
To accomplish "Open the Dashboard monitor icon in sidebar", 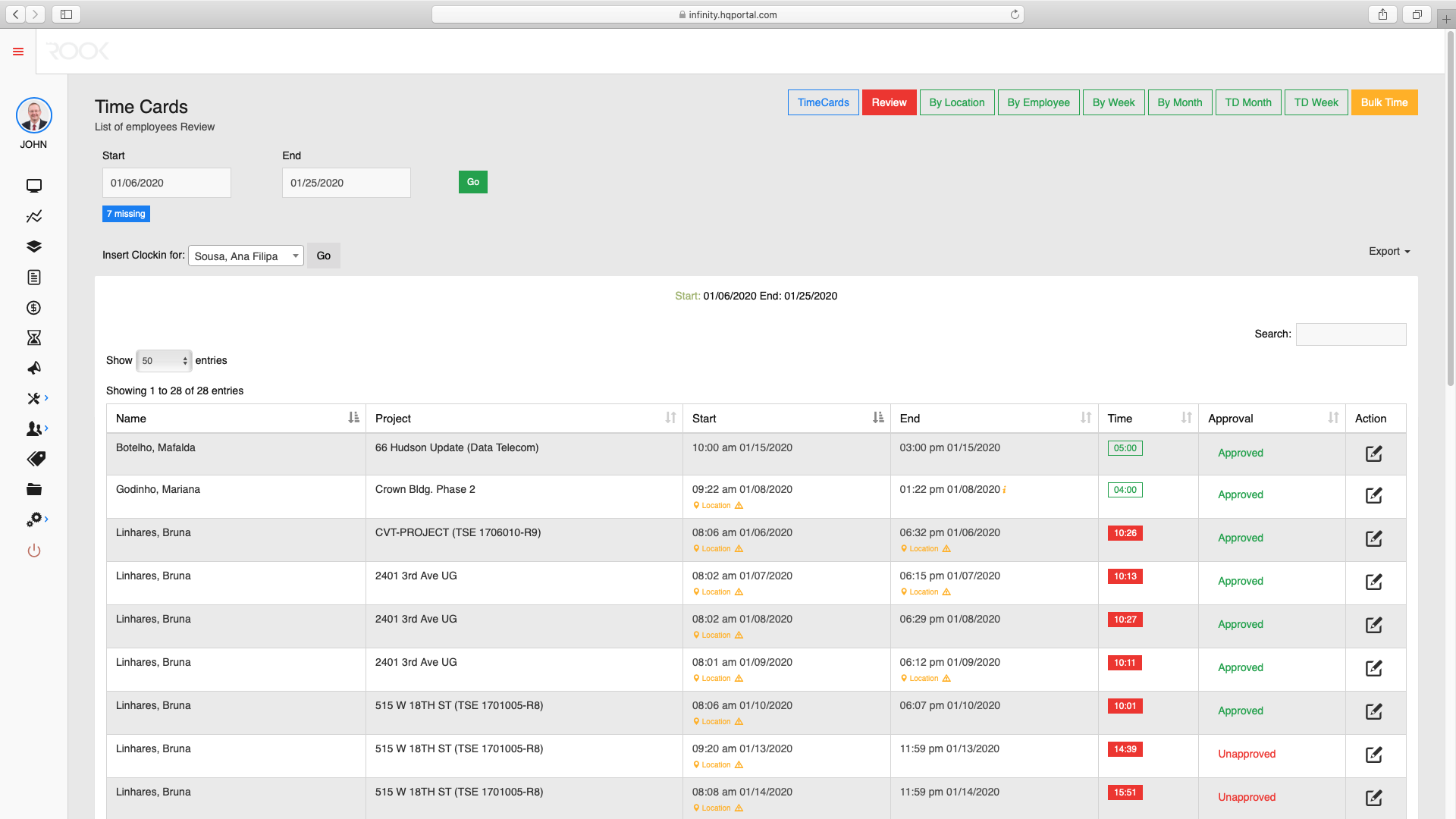I will pos(33,186).
